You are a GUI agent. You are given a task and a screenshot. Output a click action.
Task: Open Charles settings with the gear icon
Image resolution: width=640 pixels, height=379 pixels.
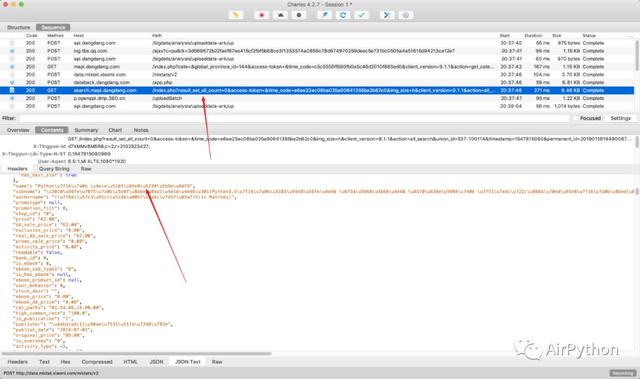(406, 15)
